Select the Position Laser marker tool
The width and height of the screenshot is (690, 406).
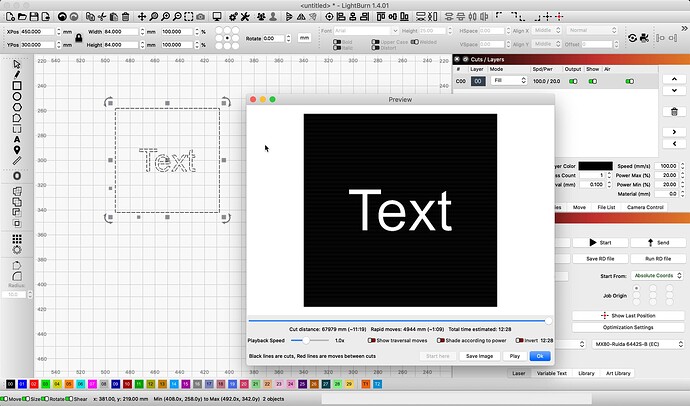[17, 150]
